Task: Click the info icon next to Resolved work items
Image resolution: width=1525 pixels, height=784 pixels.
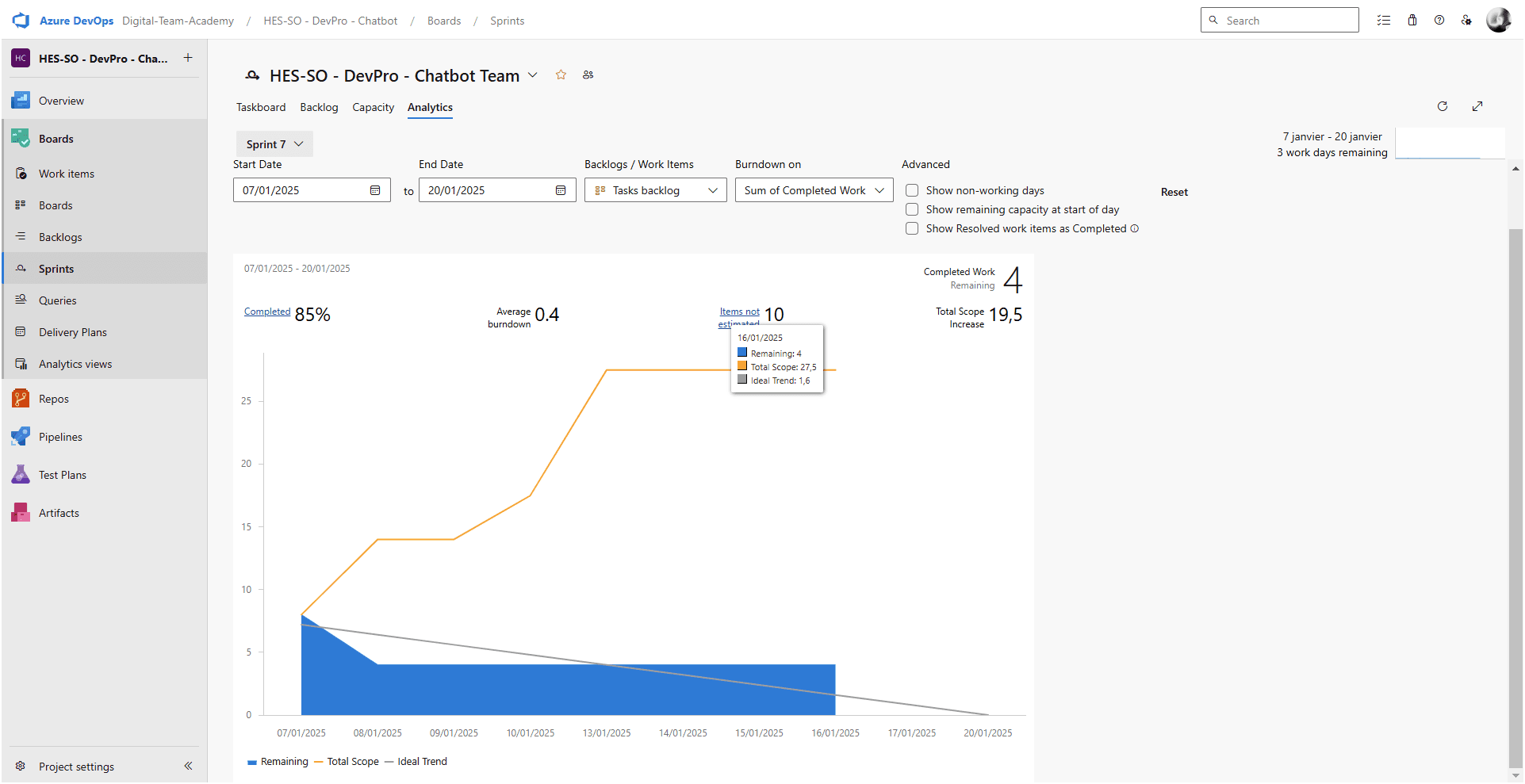Action: click(1135, 228)
